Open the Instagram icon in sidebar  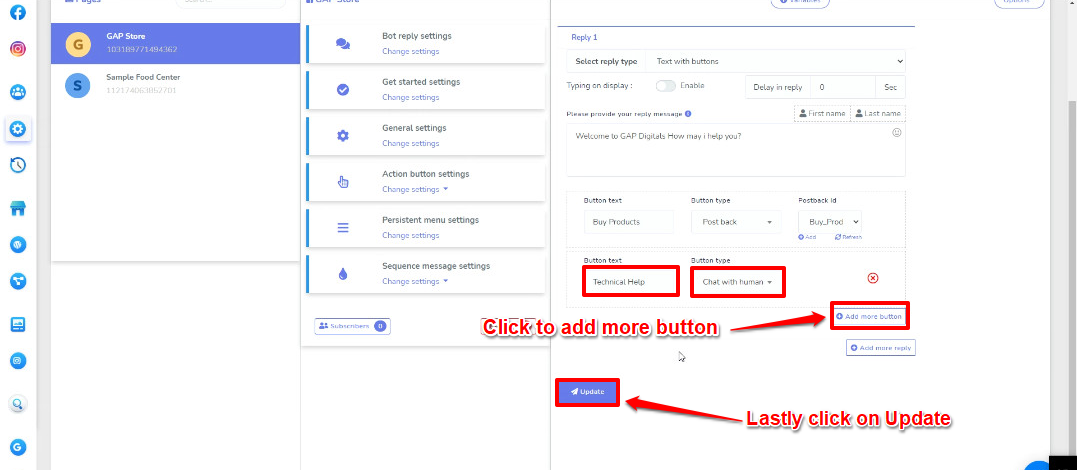pyautogui.click(x=18, y=49)
